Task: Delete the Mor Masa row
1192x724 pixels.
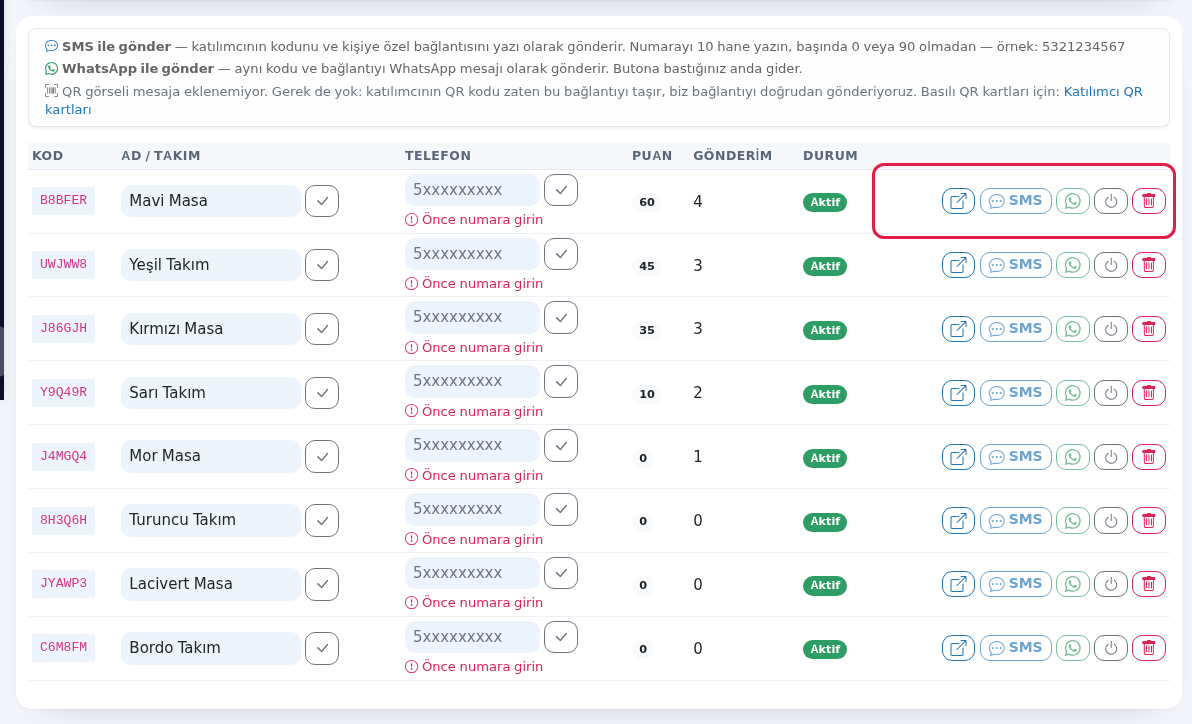Action: (x=1149, y=457)
